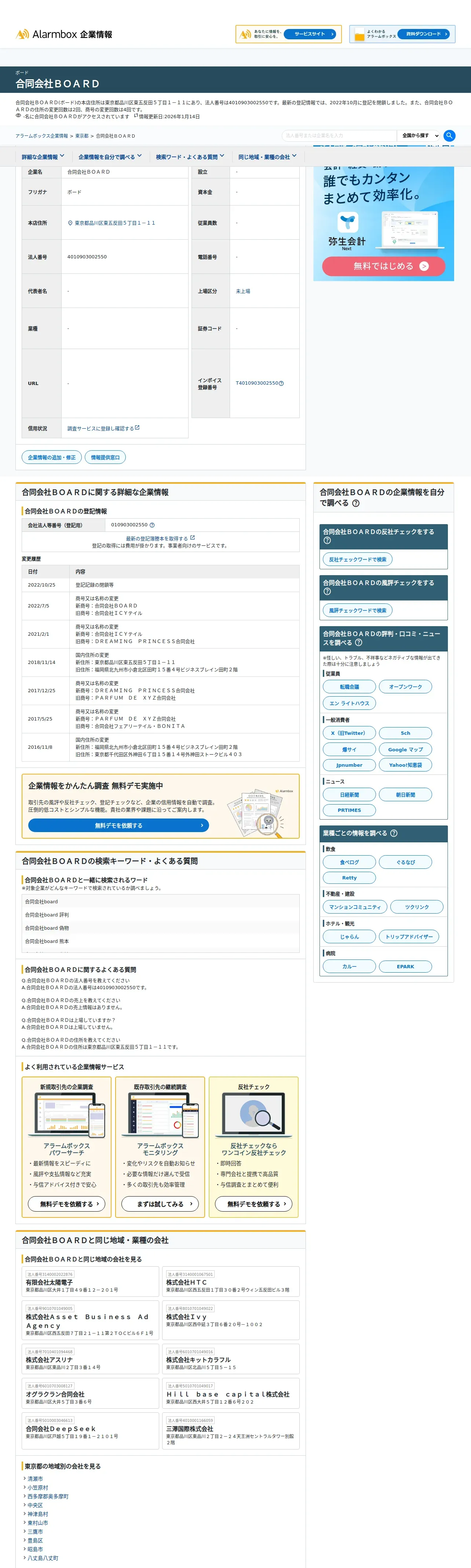Click the help icon under 風評チェックをする

(327, 592)
